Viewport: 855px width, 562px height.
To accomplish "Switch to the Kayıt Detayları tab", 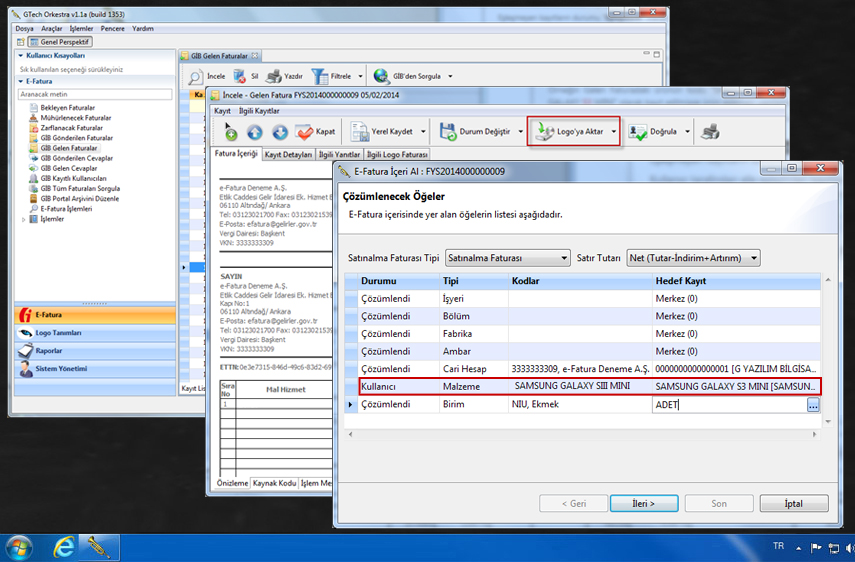I will click(289, 155).
